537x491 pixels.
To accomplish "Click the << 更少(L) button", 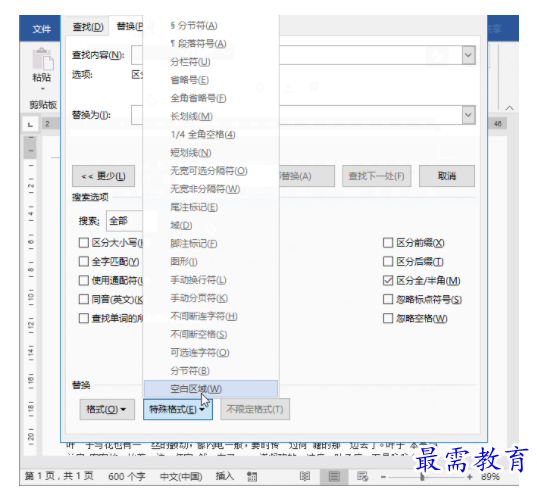I will point(103,176).
